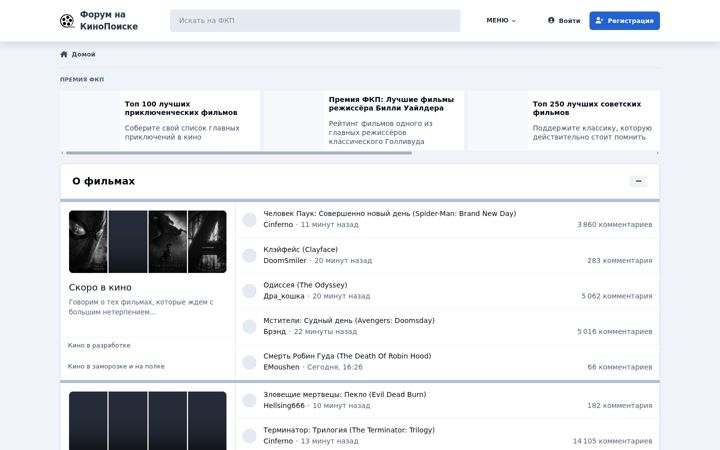Collapse the О фильмах section

coord(638,181)
